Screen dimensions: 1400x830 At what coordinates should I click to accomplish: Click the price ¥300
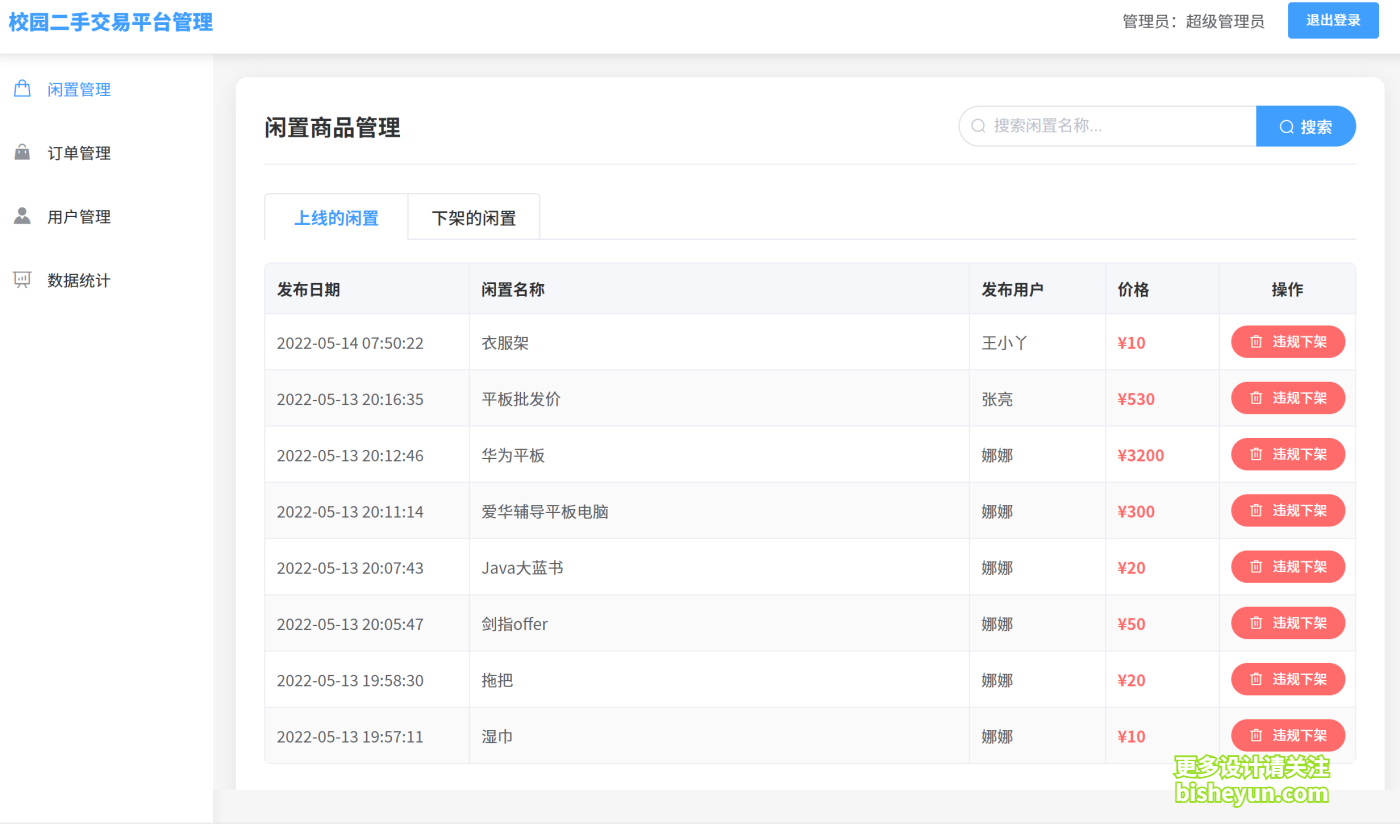[x=1136, y=511]
